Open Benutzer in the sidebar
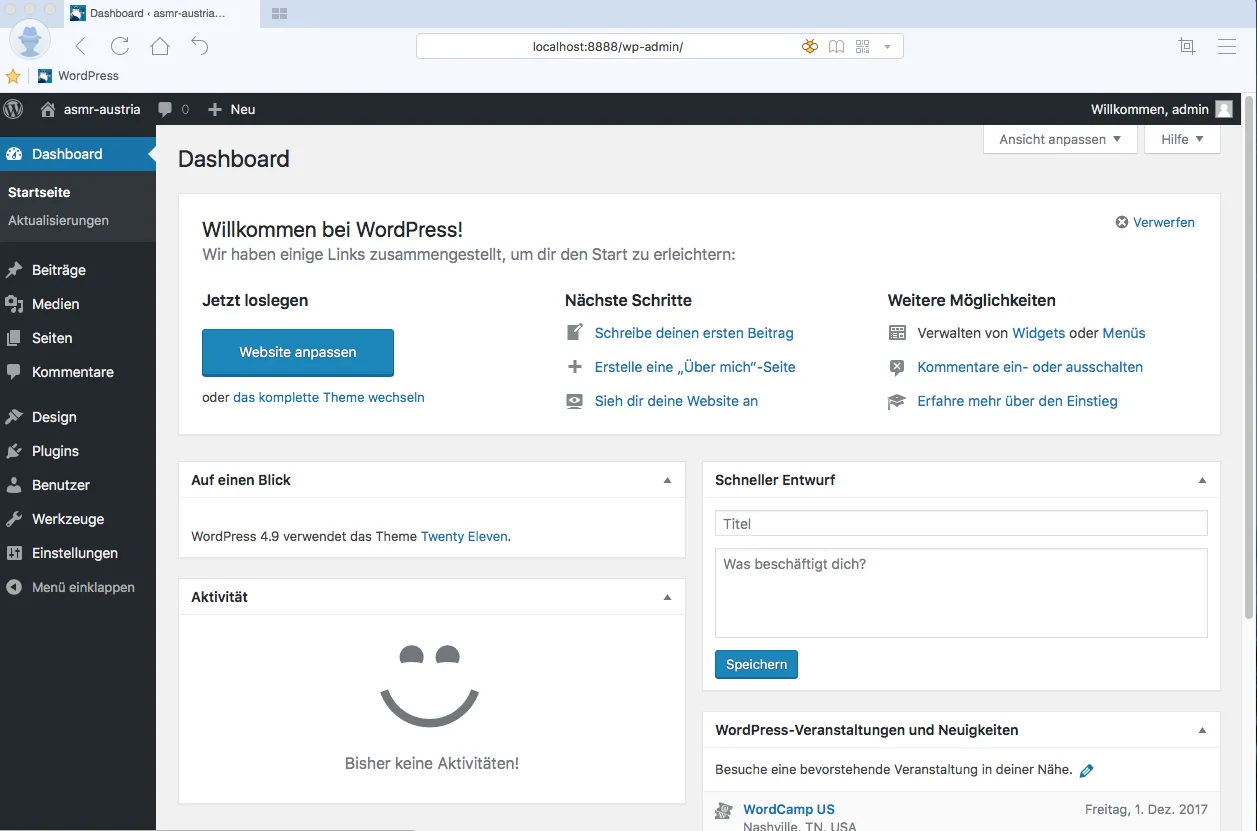1257x831 pixels. pos(77,485)
